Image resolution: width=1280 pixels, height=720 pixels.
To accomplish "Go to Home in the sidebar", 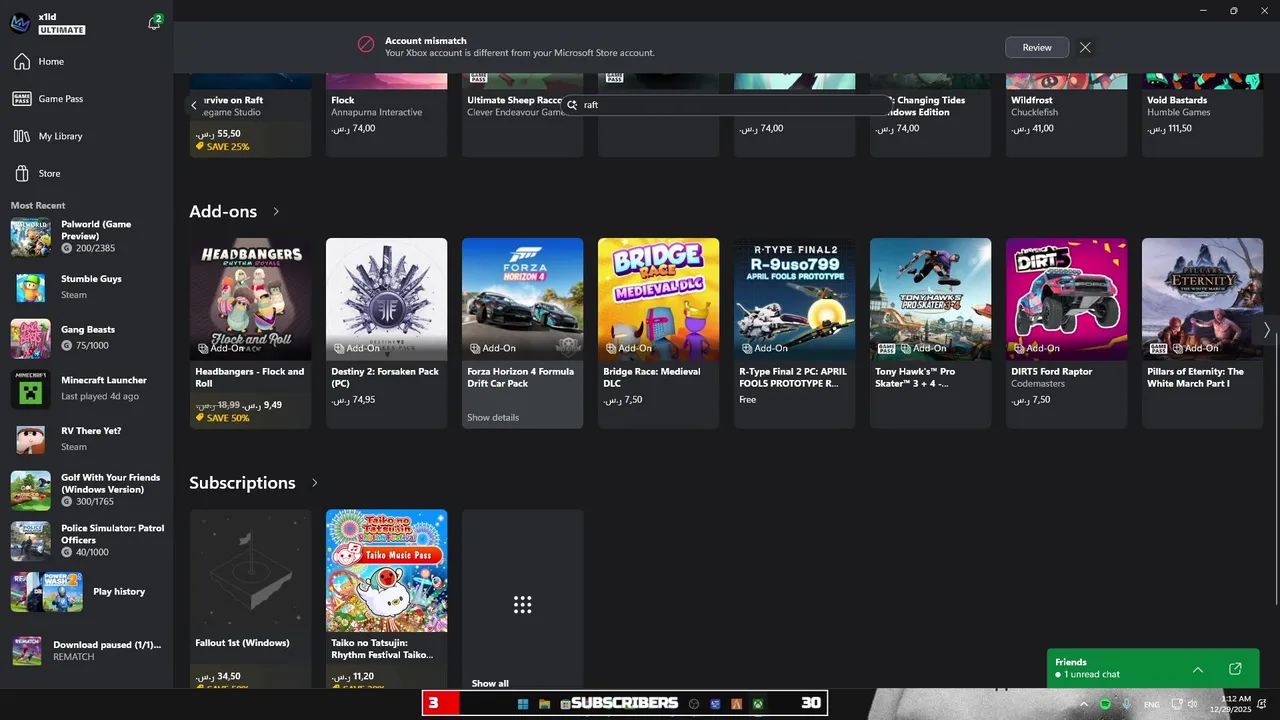I will pyautogui.click(x=86, y=62).
